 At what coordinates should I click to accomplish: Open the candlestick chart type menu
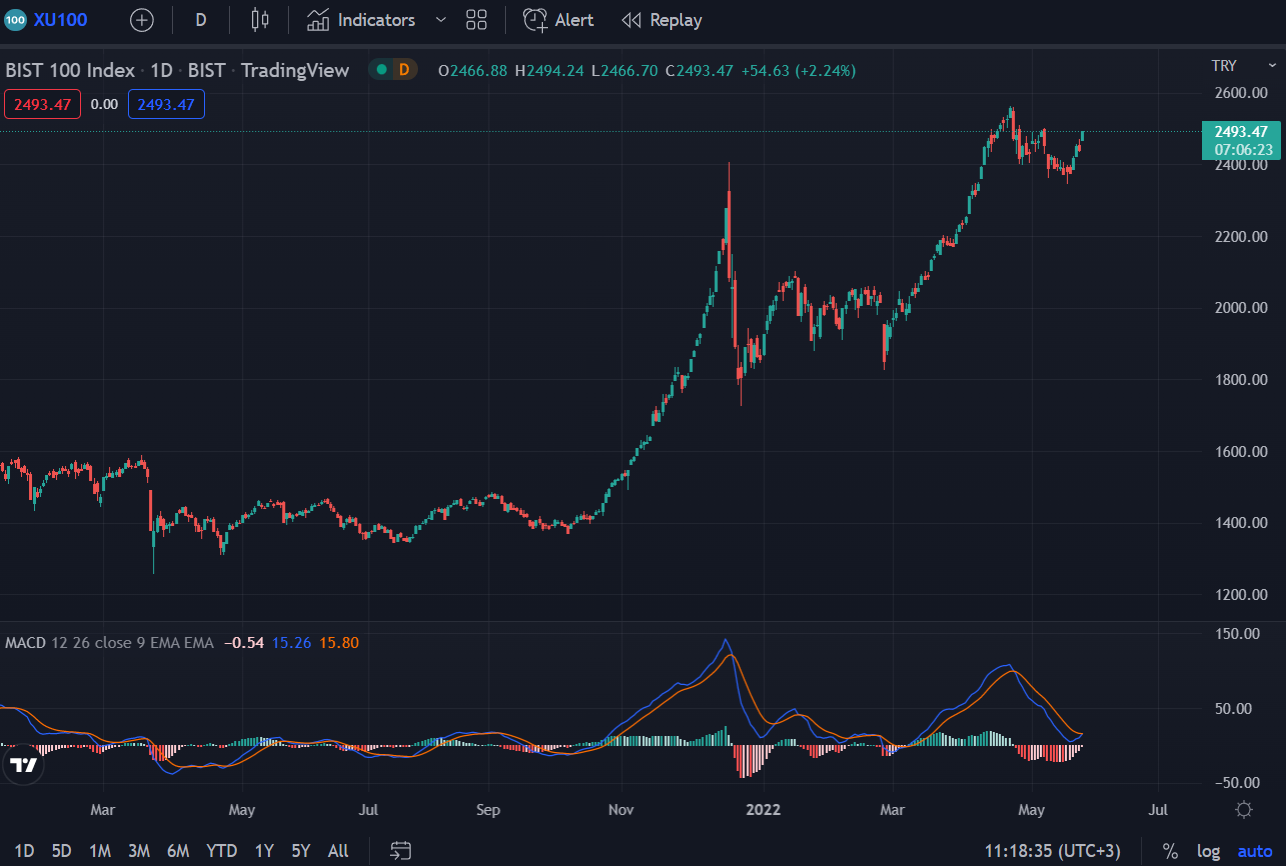[260, 20]
